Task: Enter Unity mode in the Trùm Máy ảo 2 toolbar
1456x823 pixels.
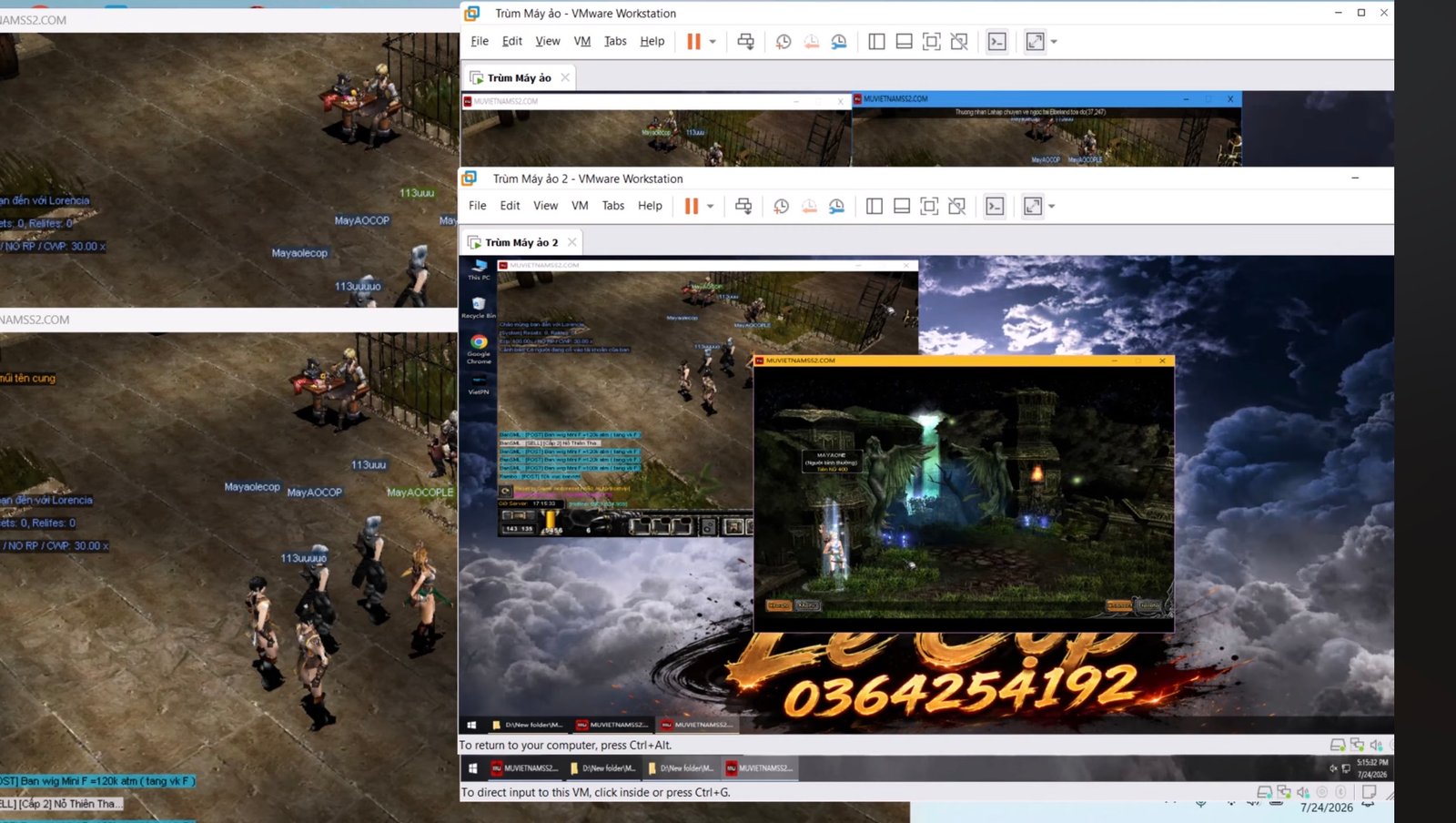Action: 956,206
